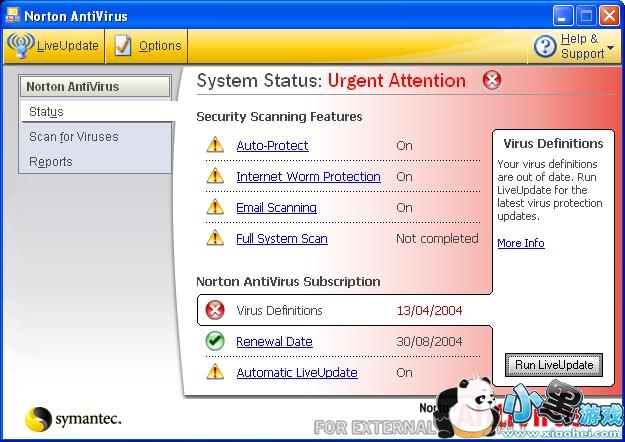Open the Email Scanning link

(277, 208)
